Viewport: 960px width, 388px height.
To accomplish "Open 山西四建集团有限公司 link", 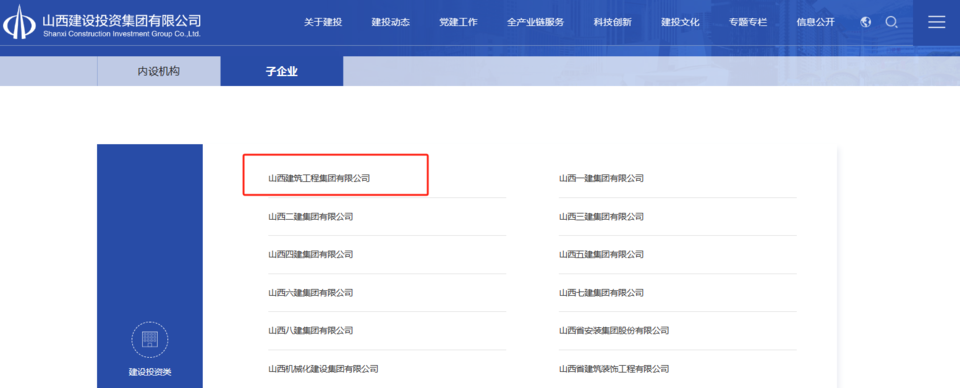I will 310,255.
